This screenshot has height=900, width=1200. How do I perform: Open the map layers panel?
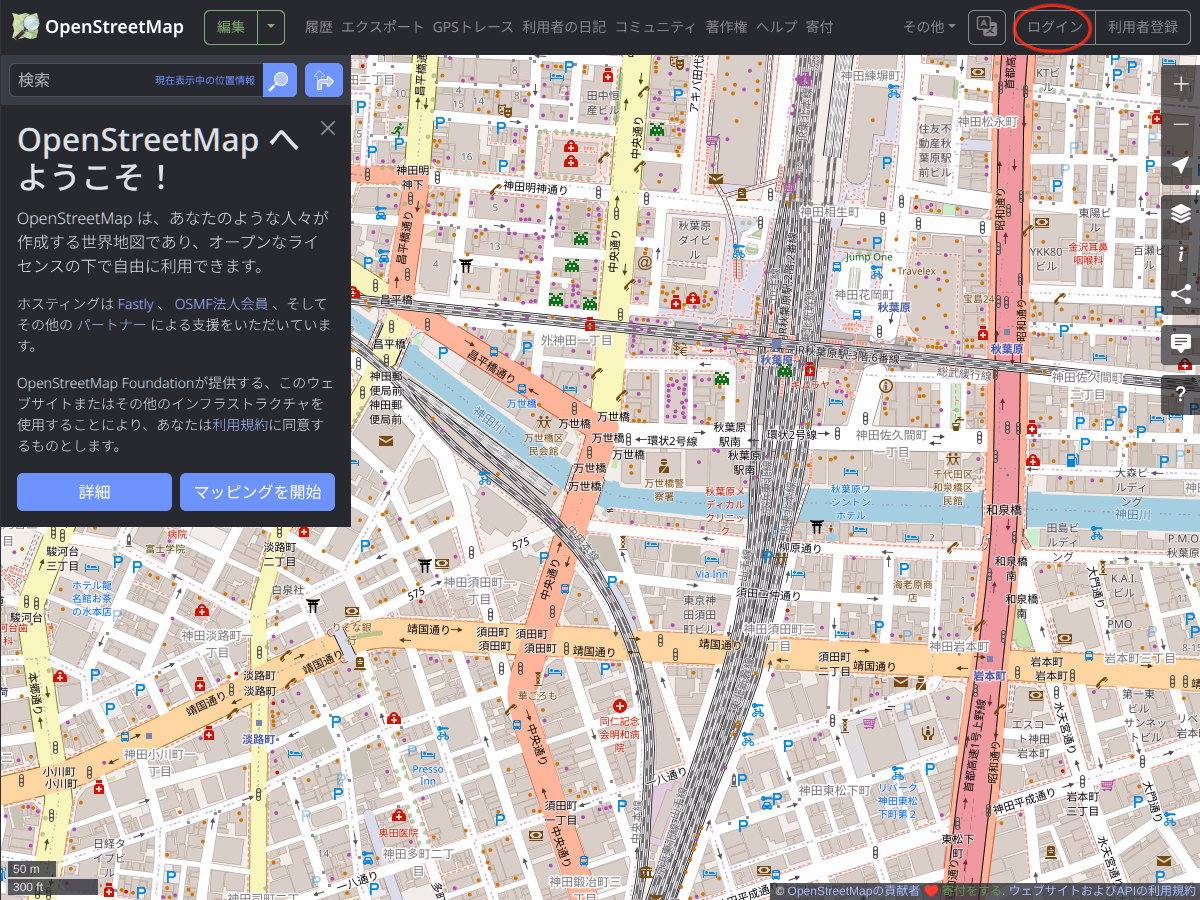coord(1180,213)
